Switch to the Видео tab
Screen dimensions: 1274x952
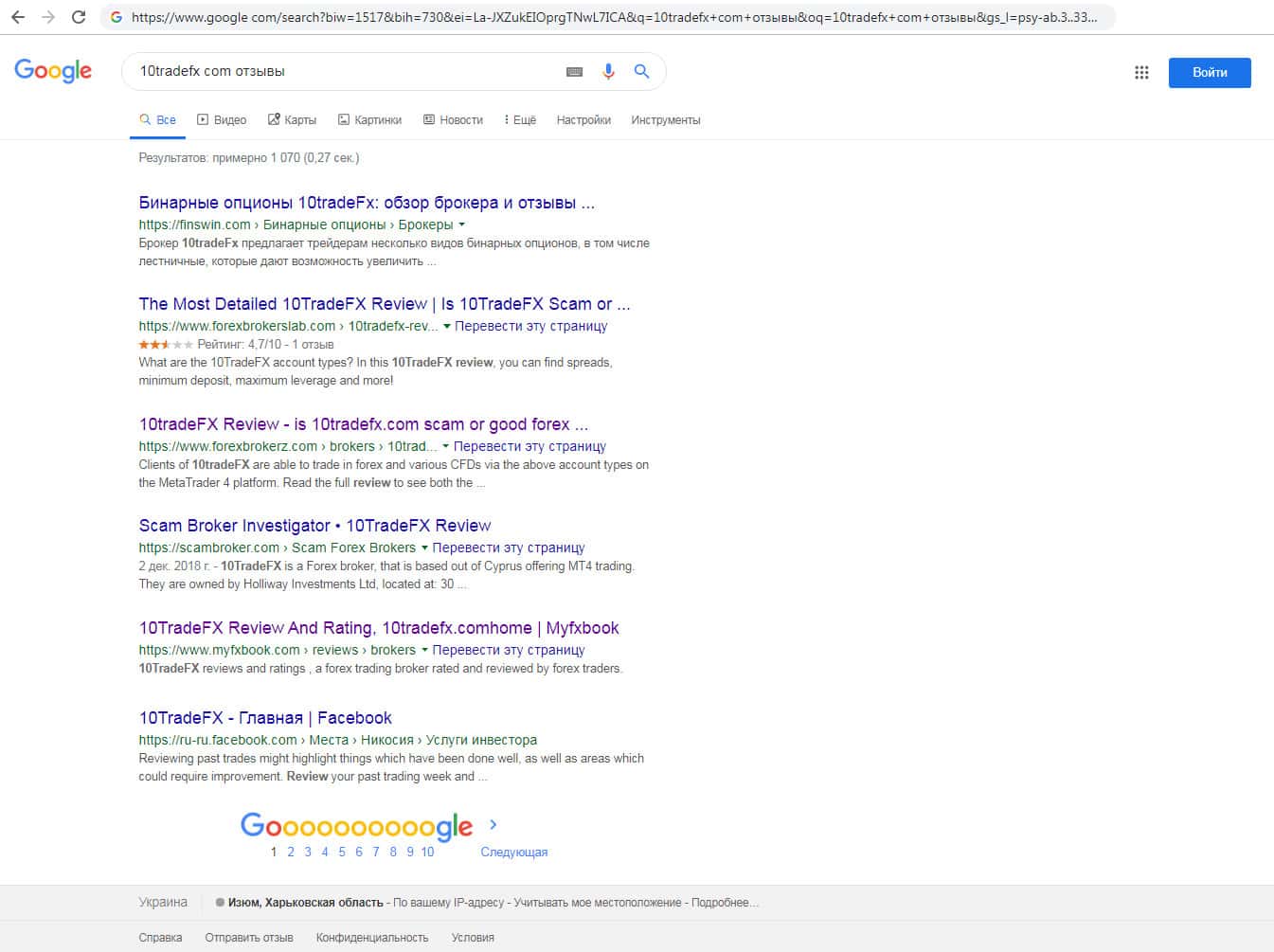[222, 120]
